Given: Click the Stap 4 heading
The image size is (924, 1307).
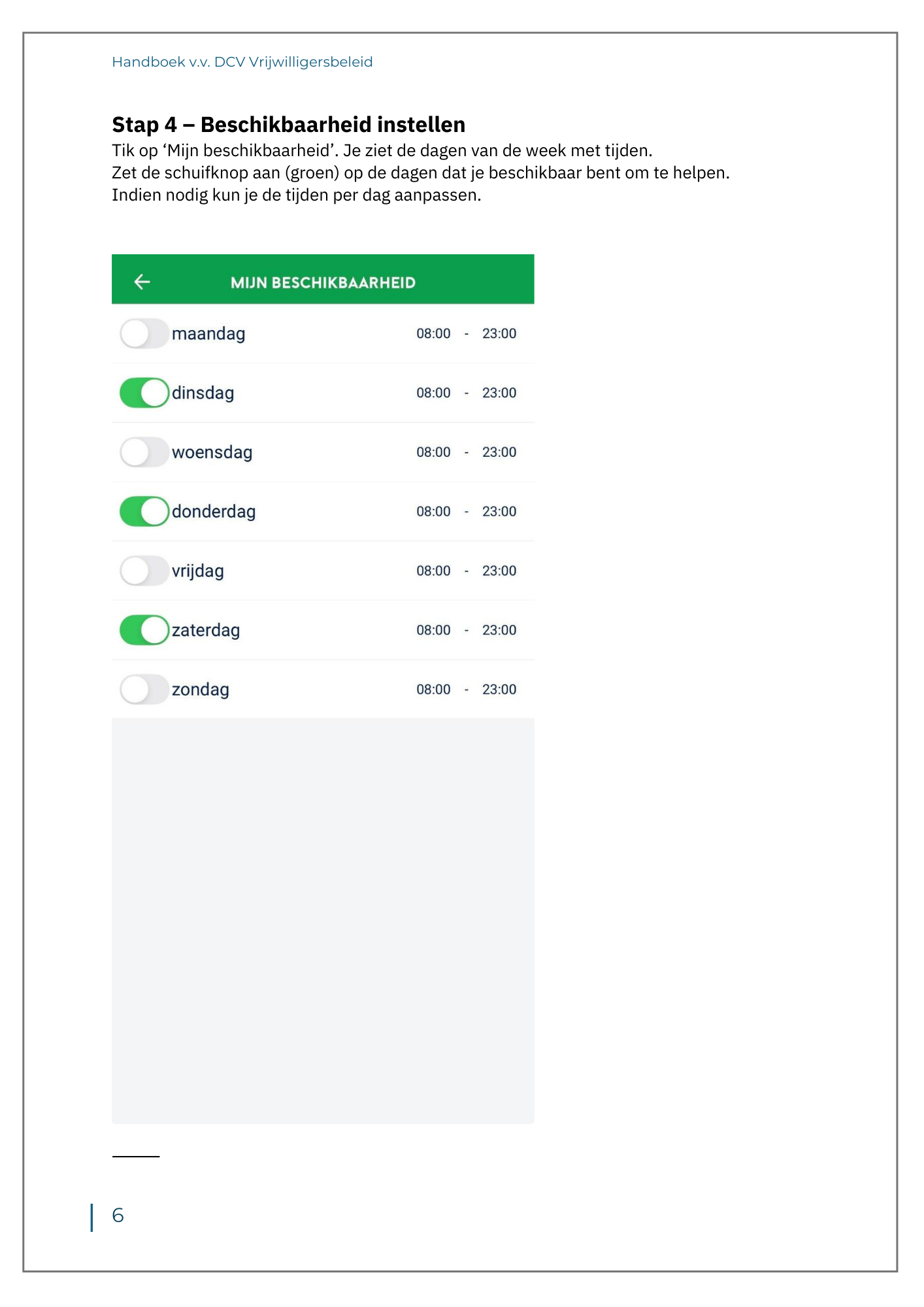Looking at the screenshot, I should [288, 124].
